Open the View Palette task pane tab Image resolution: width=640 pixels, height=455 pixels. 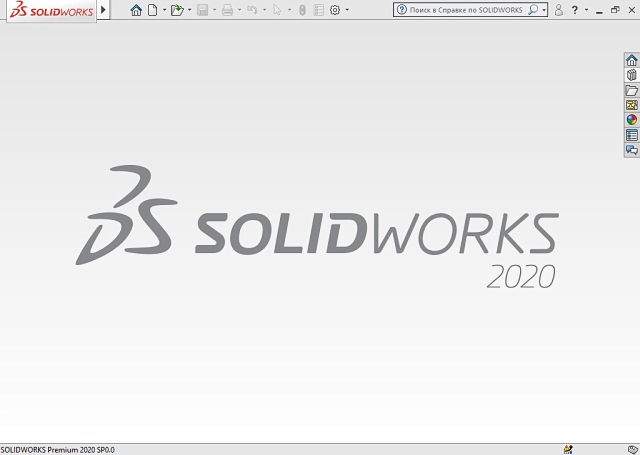pos(631,105)
